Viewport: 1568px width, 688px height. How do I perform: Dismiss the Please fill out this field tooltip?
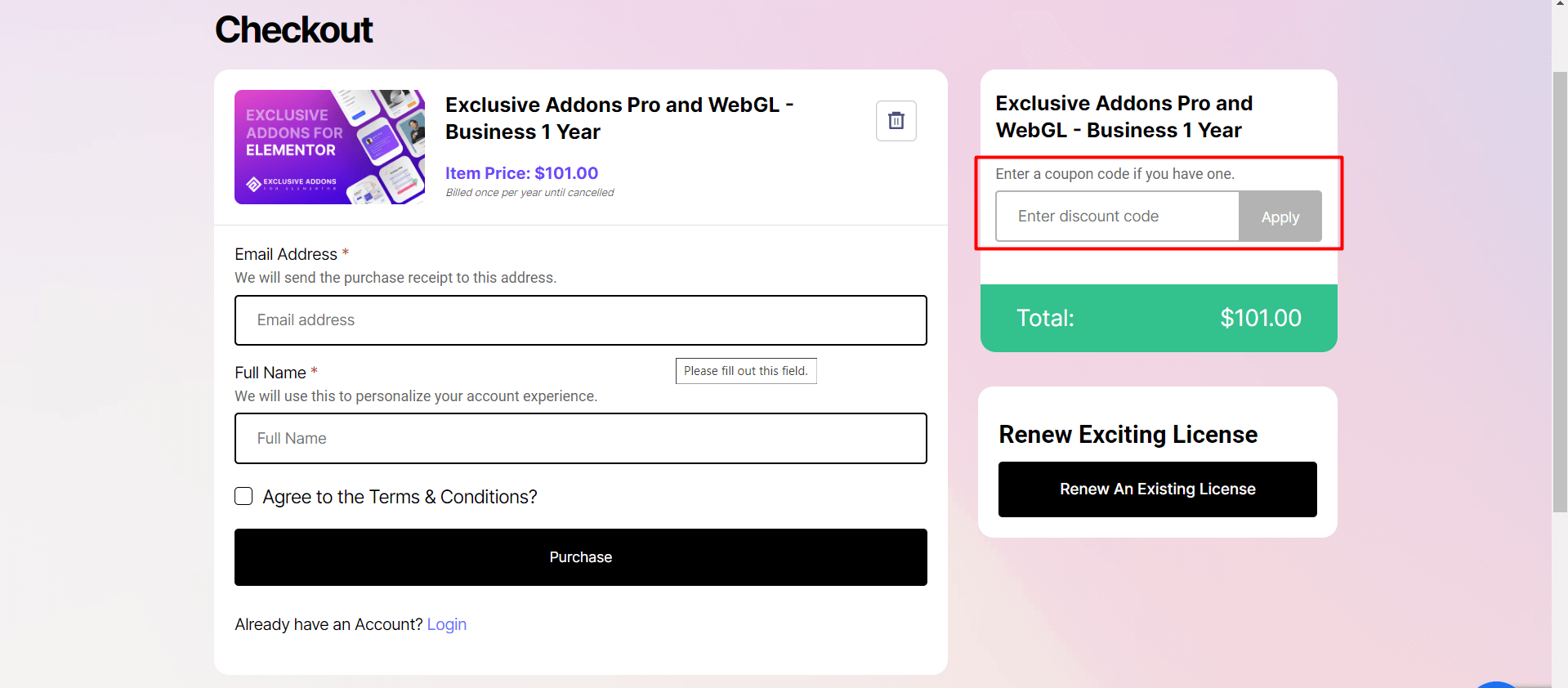click(745, 370)
